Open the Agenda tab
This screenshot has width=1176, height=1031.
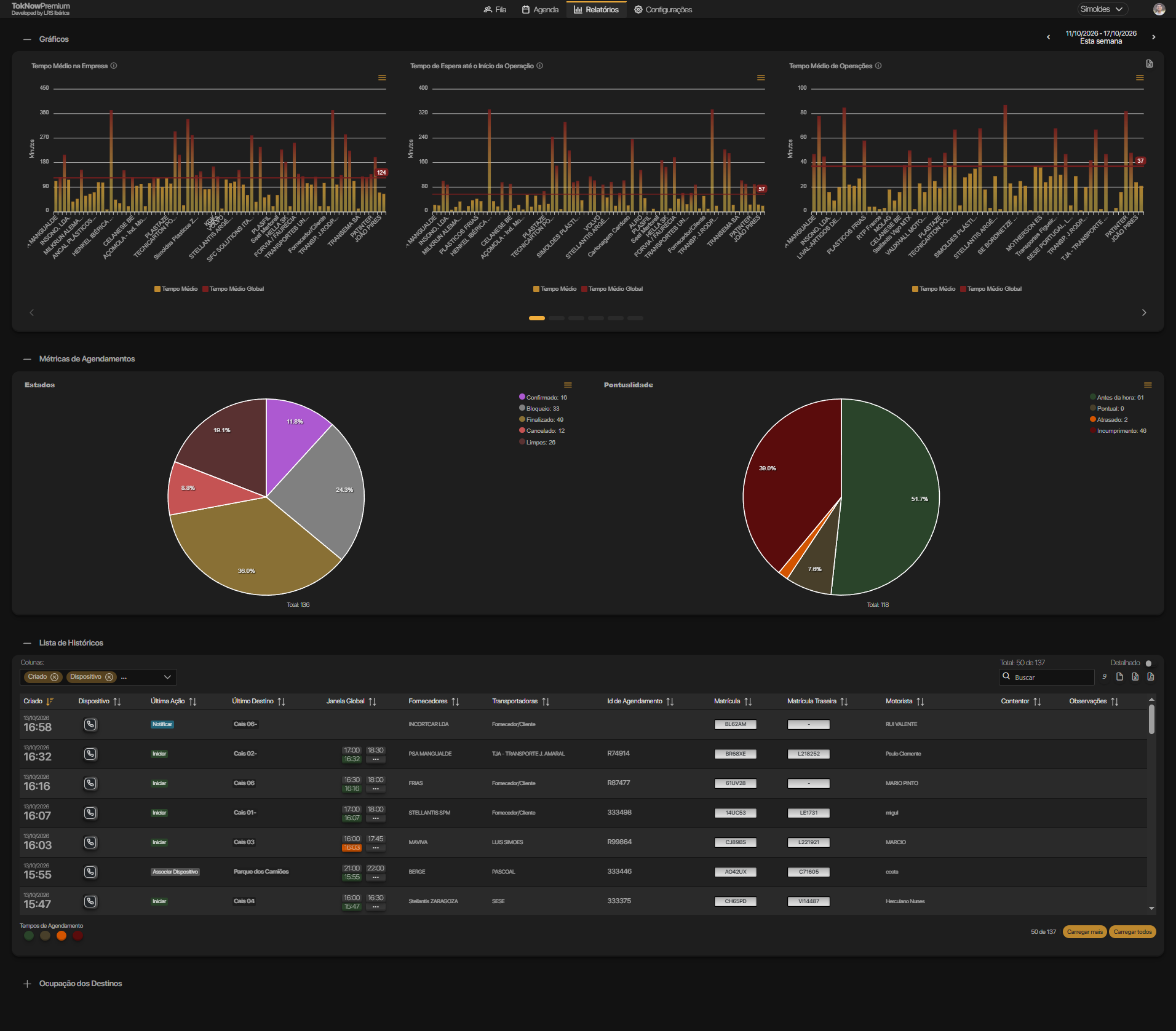point(540,9)
